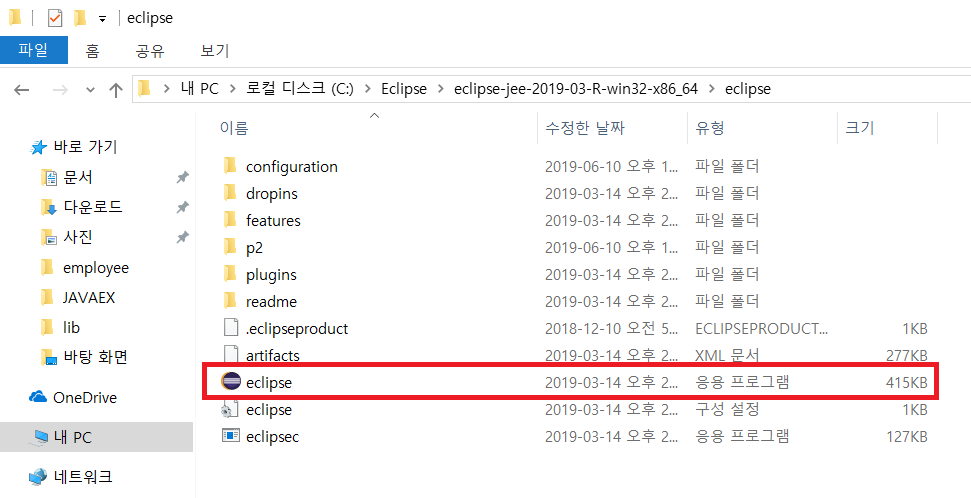Click the 문서 documents icon in sidebar
Image resolution: width=971 pixels, height=498 pixels.
[48, 178]
